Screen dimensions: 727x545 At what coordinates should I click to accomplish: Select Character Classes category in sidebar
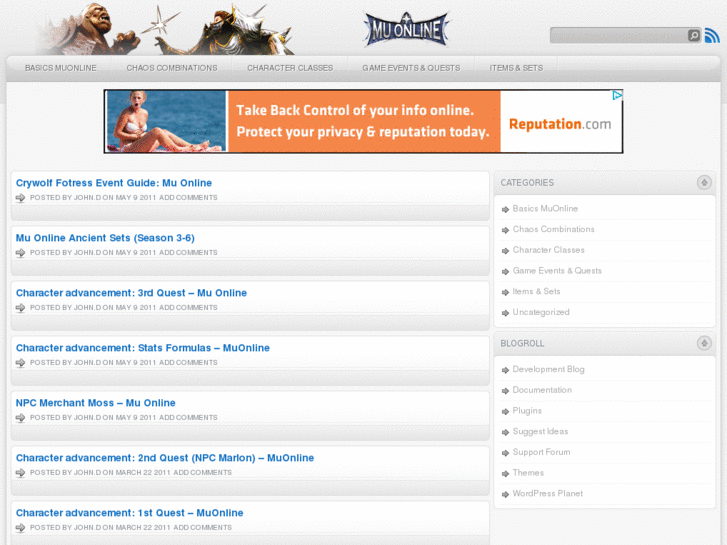[x=548, y=250]
